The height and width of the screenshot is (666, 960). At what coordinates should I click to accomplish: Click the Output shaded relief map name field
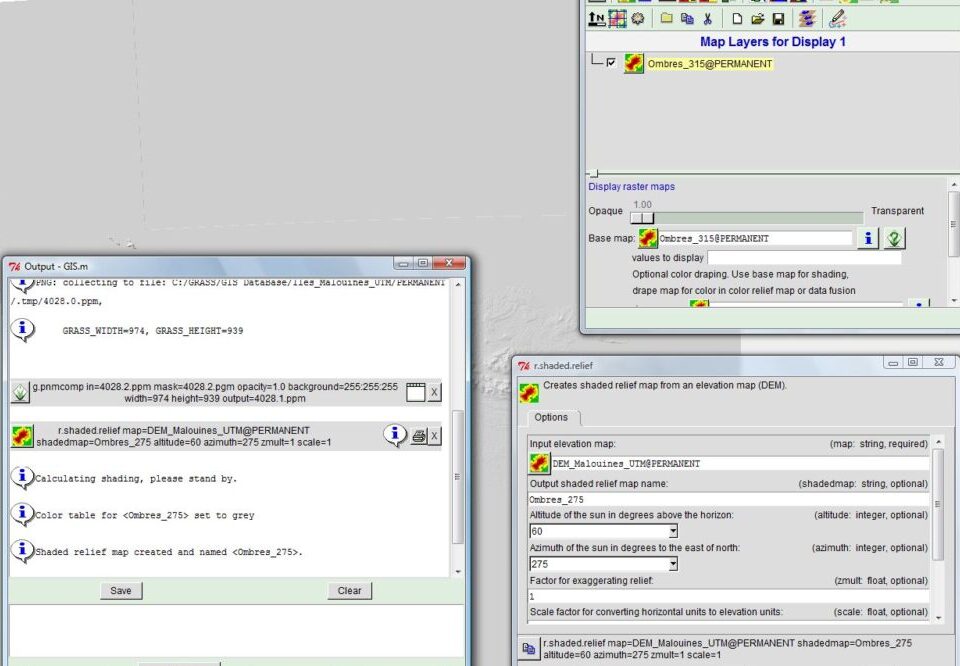pos(728,499)
